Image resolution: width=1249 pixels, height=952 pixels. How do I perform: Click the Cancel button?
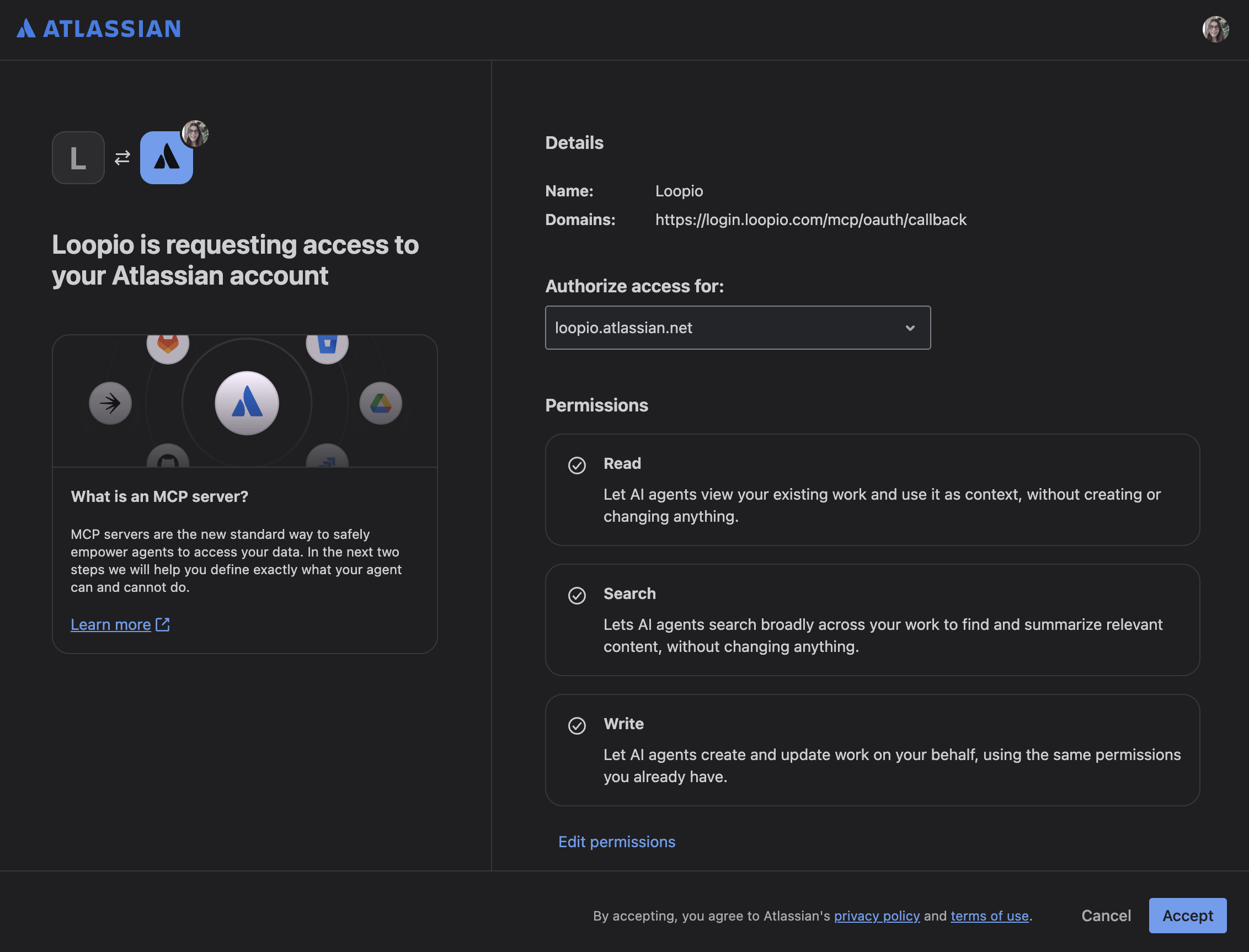tap(1106, 916)
